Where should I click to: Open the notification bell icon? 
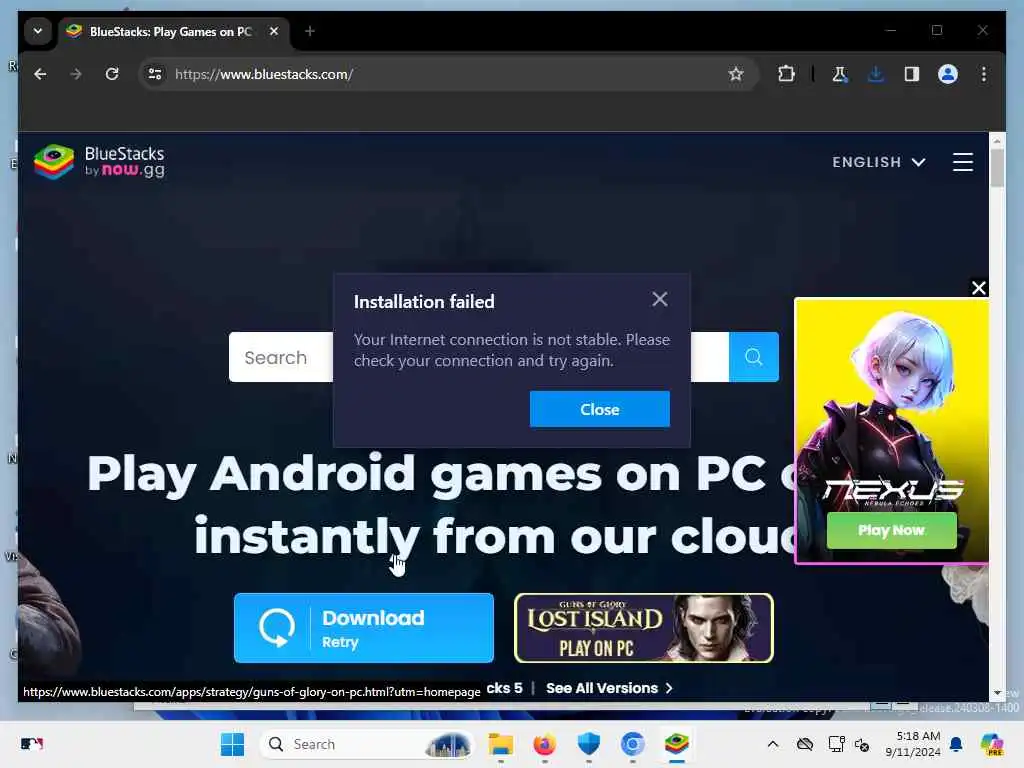point(956,744)
